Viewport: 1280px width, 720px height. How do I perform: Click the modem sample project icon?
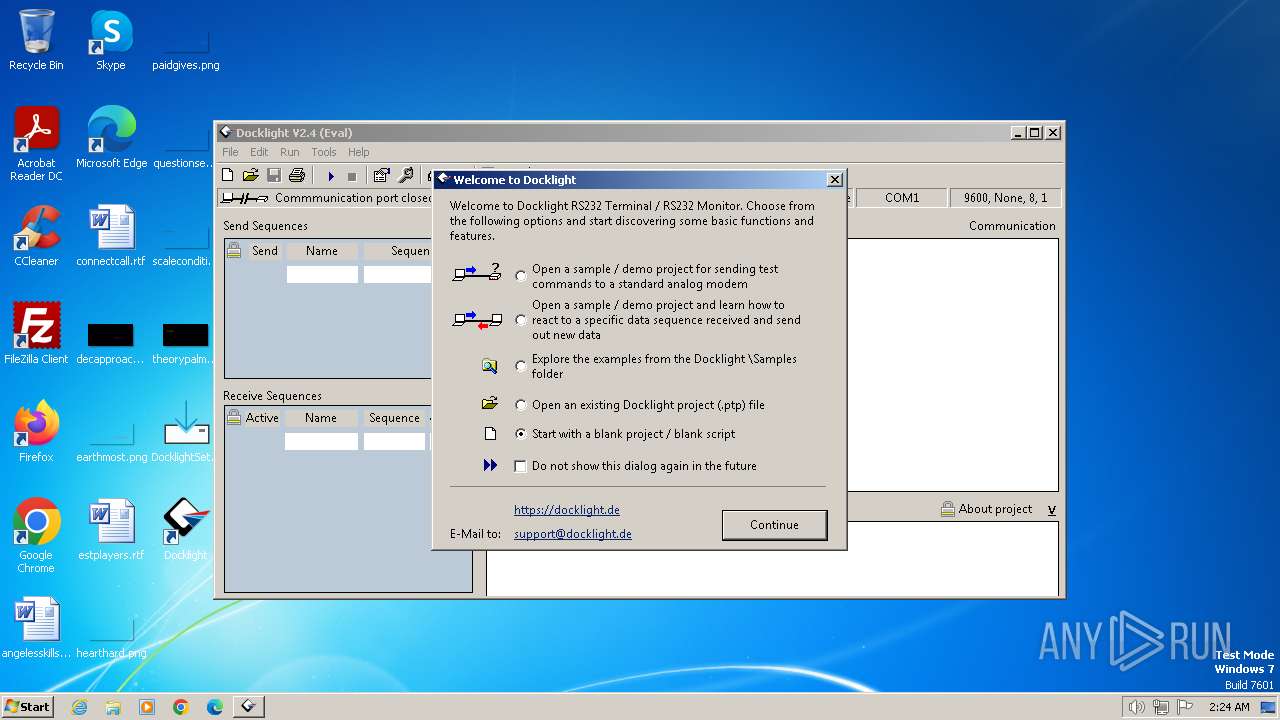477,271
